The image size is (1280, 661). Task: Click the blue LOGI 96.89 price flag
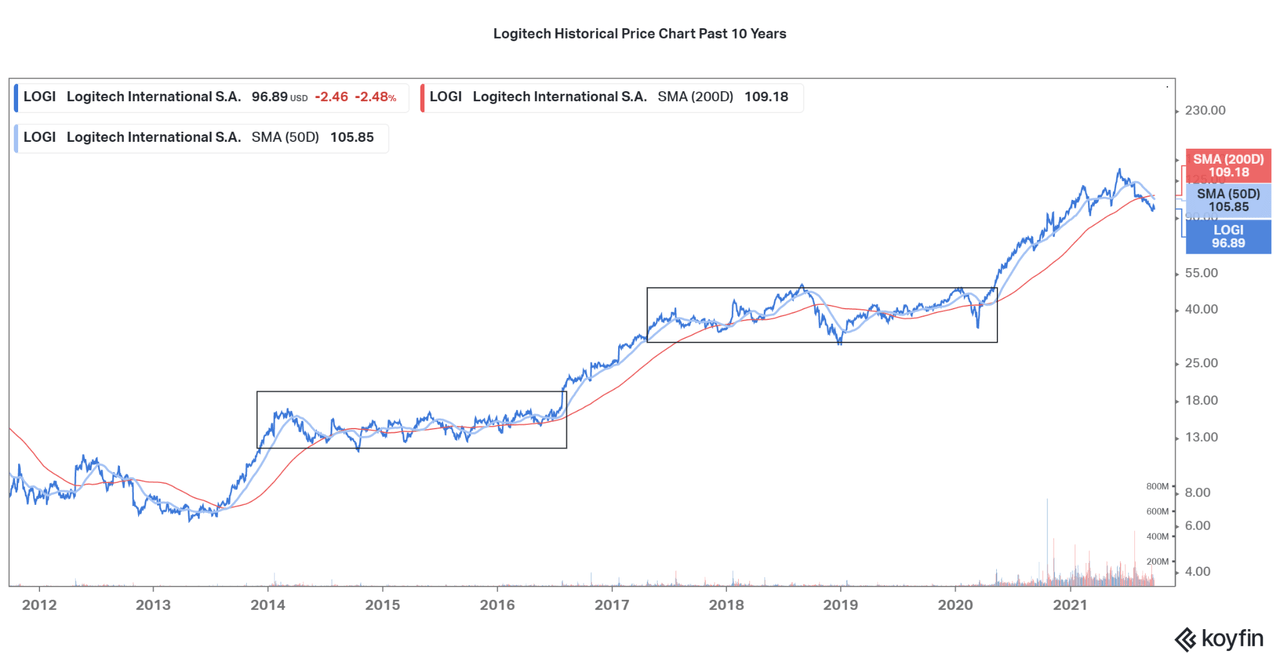pyautogui.click(x=1227, y=237)
